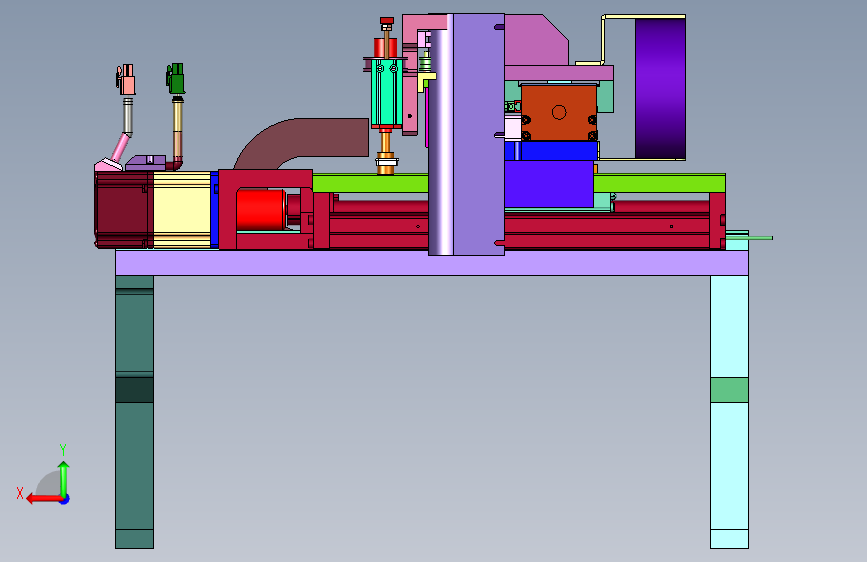Image resolution: width=867 pixels, height=562 pixels.
Task: Pick the magenta angled bracket at top
Action: point(536,40)
